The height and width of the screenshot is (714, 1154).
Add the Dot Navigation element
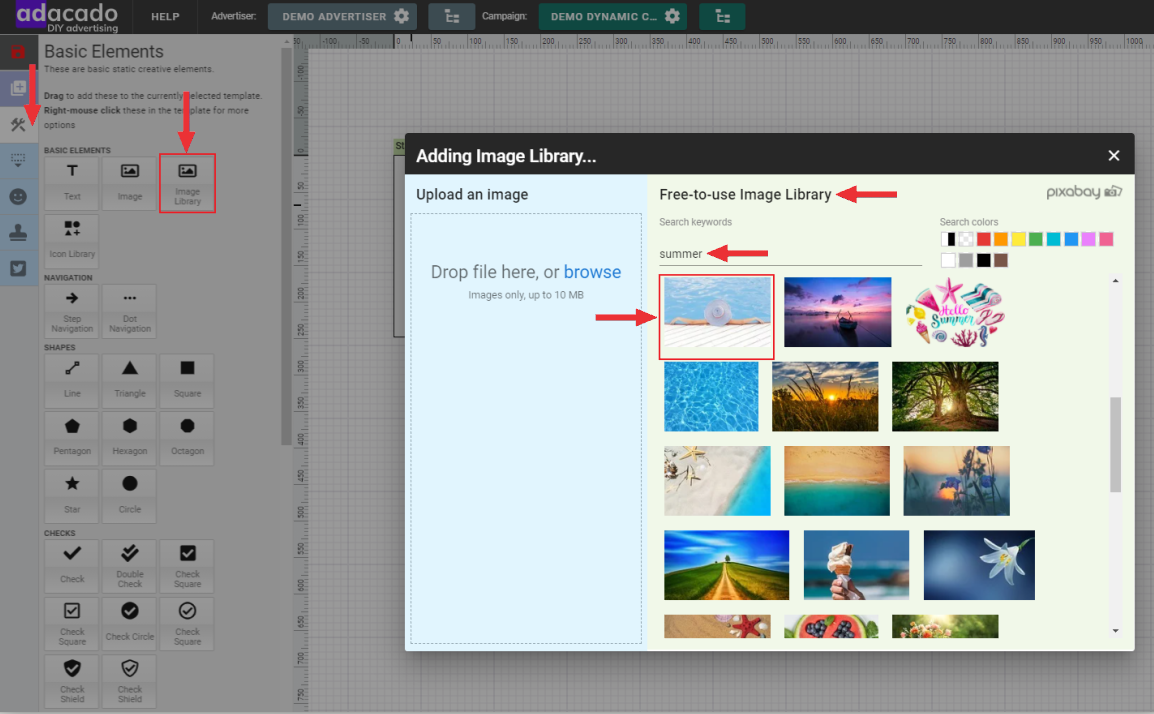[130, 311]
